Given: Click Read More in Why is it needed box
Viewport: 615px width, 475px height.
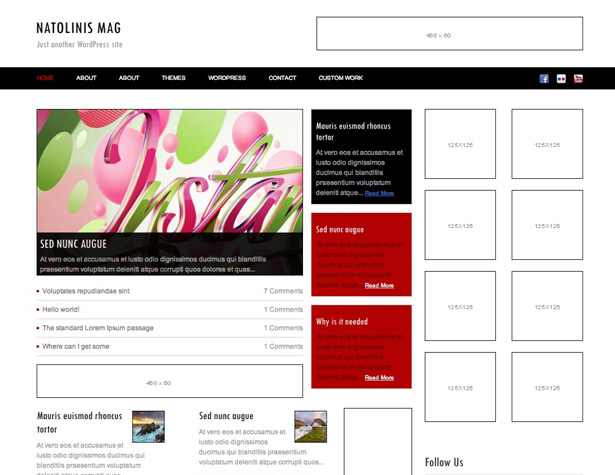Looking at the screenshot, I should (x=379, y=378).
